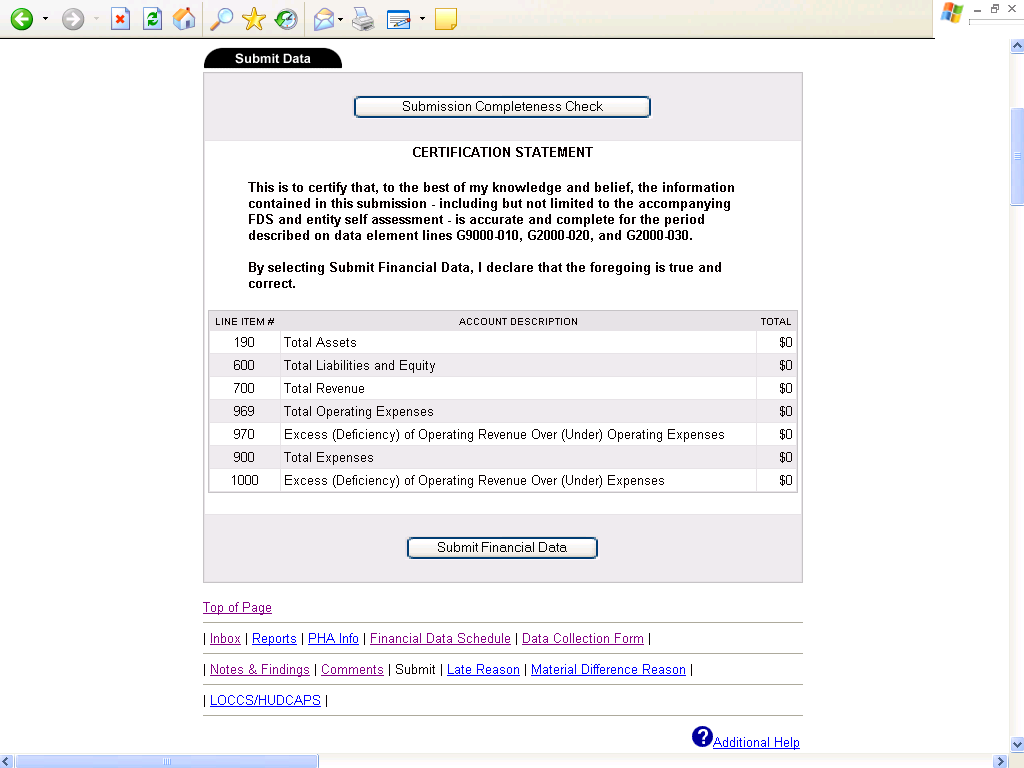Go back with the green Back arrow
This screenshot has width=1024, height=768.
tap(22, 19)
